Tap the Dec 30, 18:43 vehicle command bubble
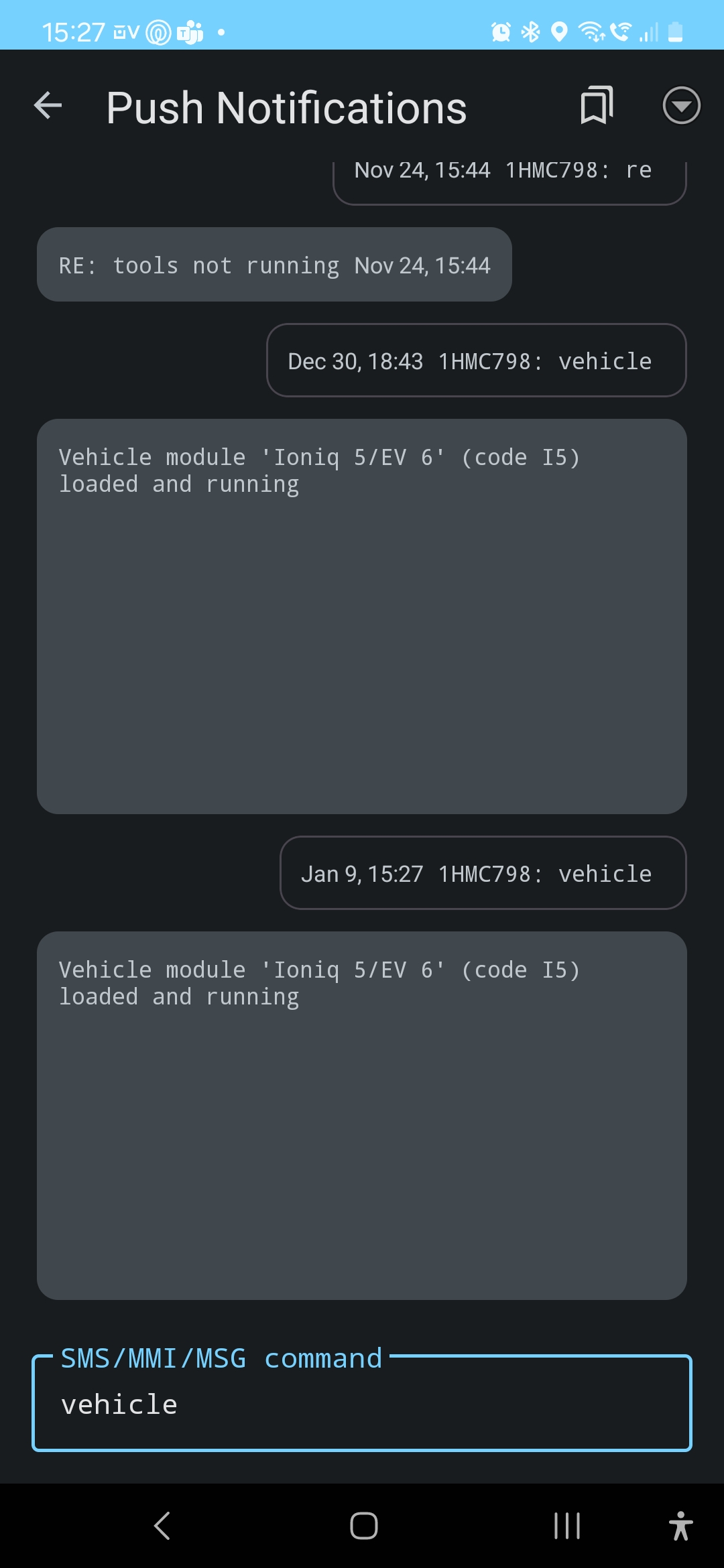This screenshot has height=1568, width=724. pyautogui.click(x=476, y=361)
